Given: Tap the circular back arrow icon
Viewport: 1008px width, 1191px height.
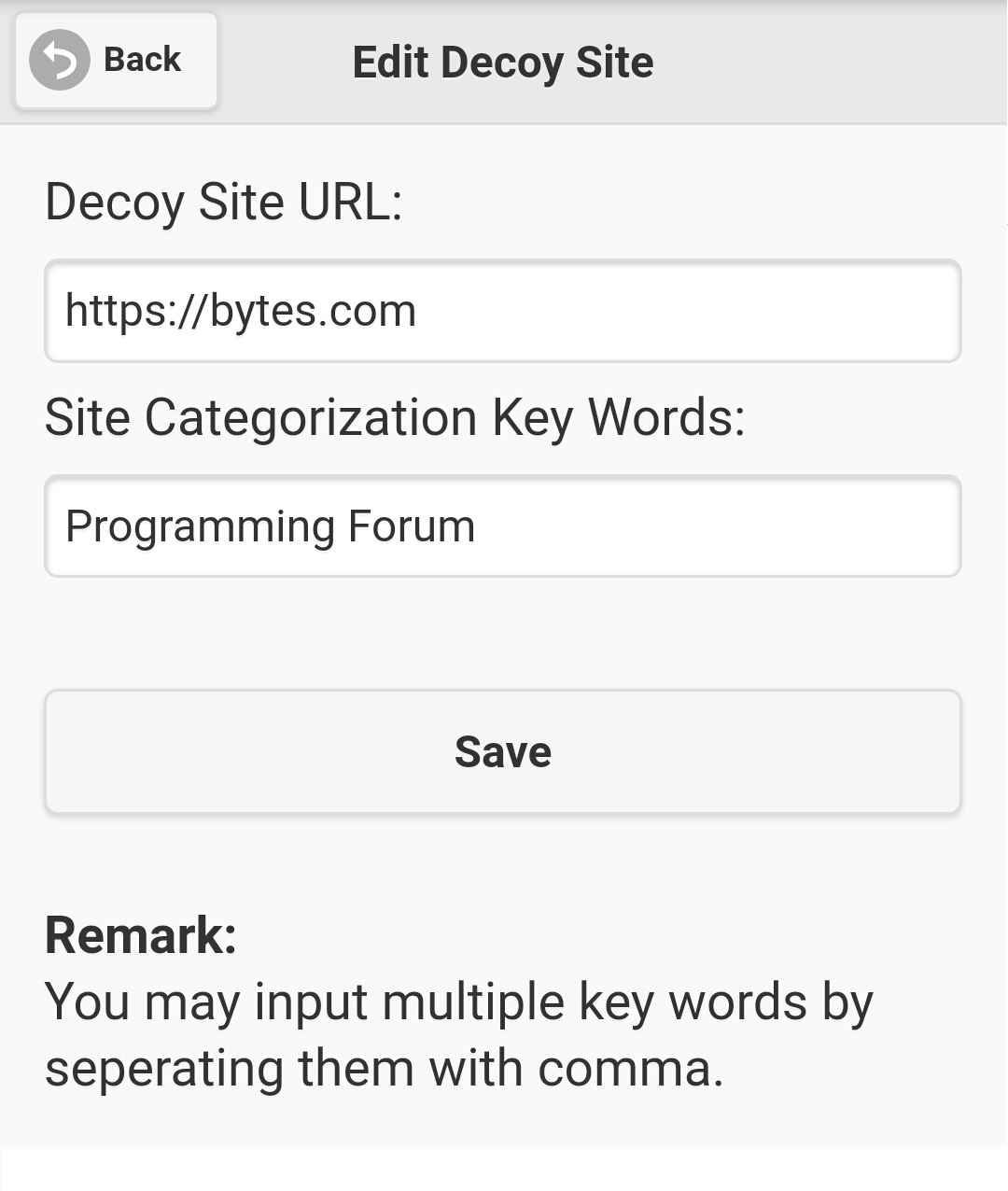Looking at the screenshot, I should [59, 61].
